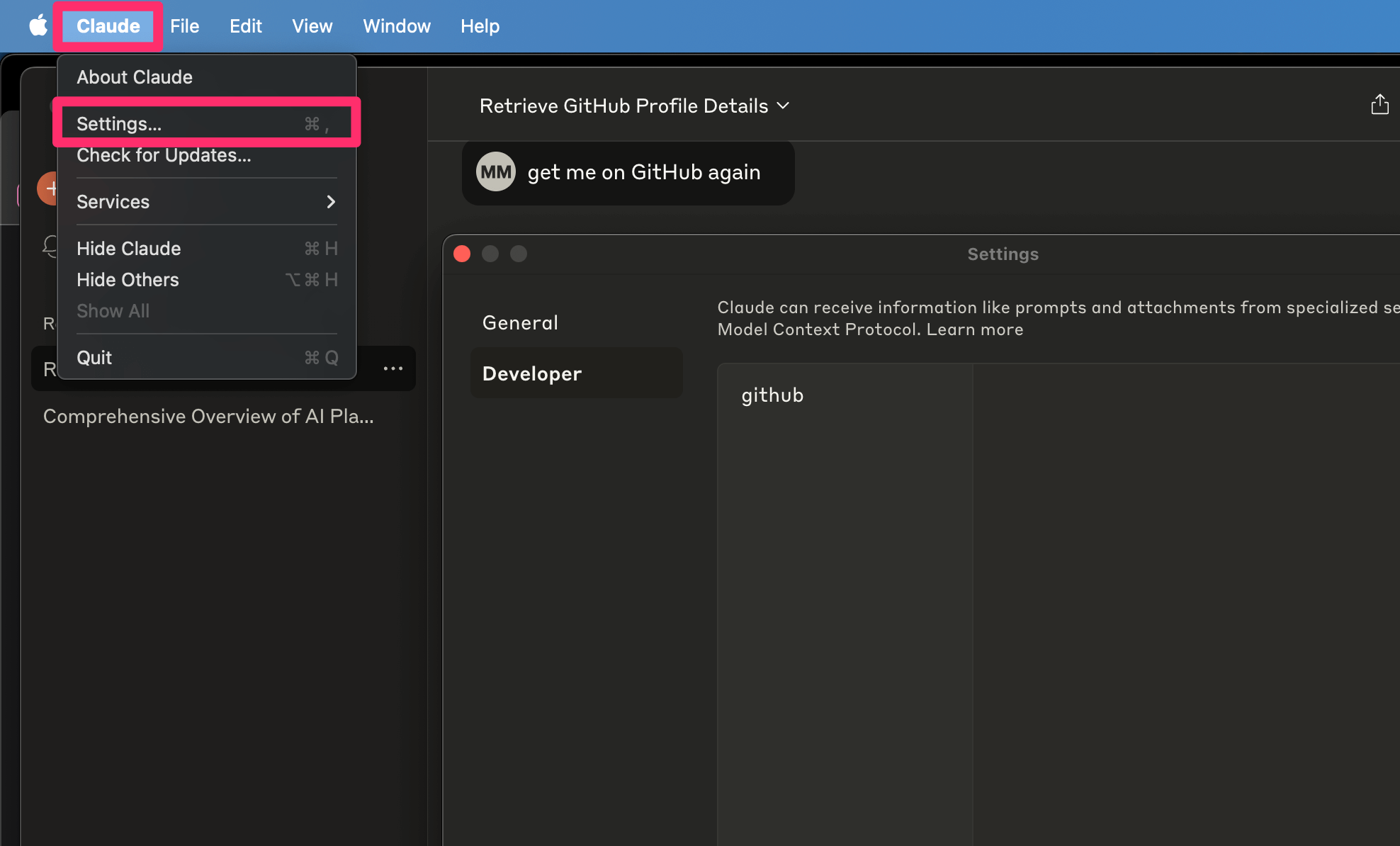Select Hide Claude menu entry
The image size is (1400, 846).
pyautogui.click(x=129, y=249)
